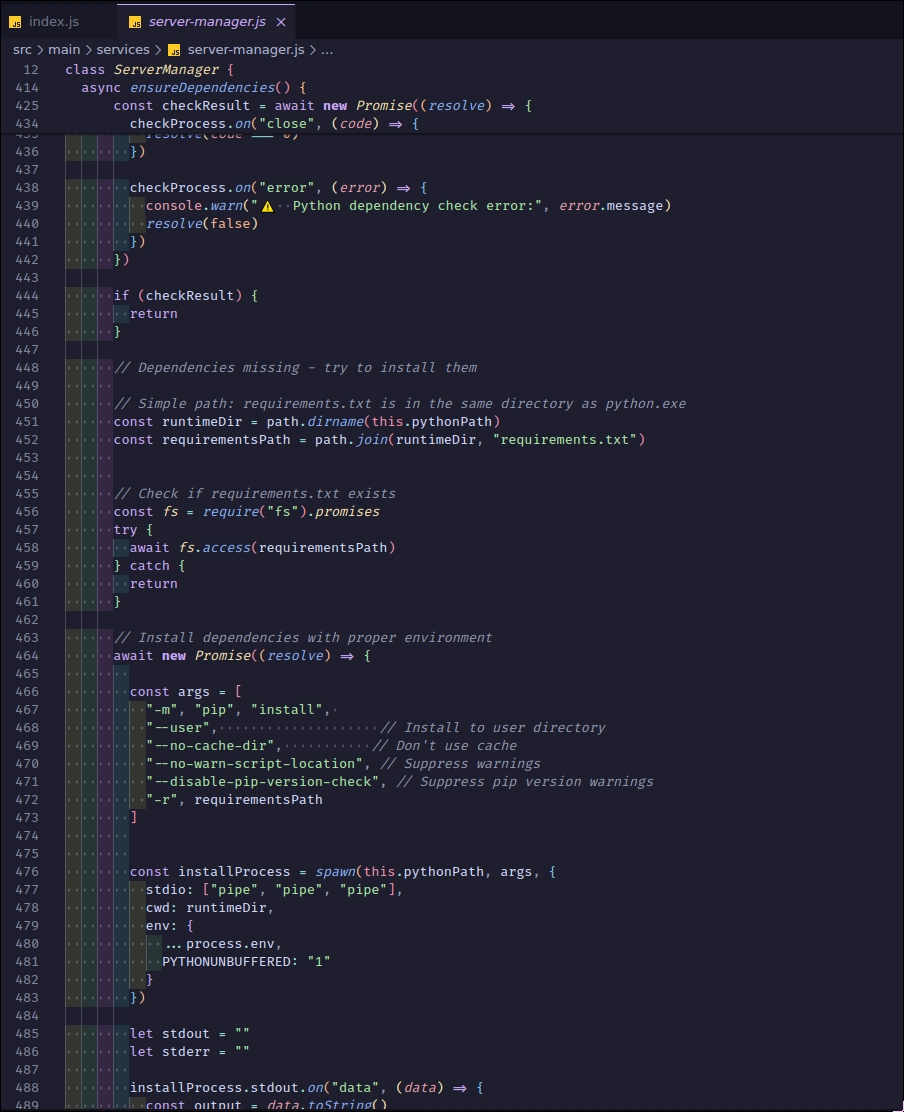Click the JS file icon on index.js tab
Image resolution: width=904 pixels, height=1112 pixels.
[15, 21]
